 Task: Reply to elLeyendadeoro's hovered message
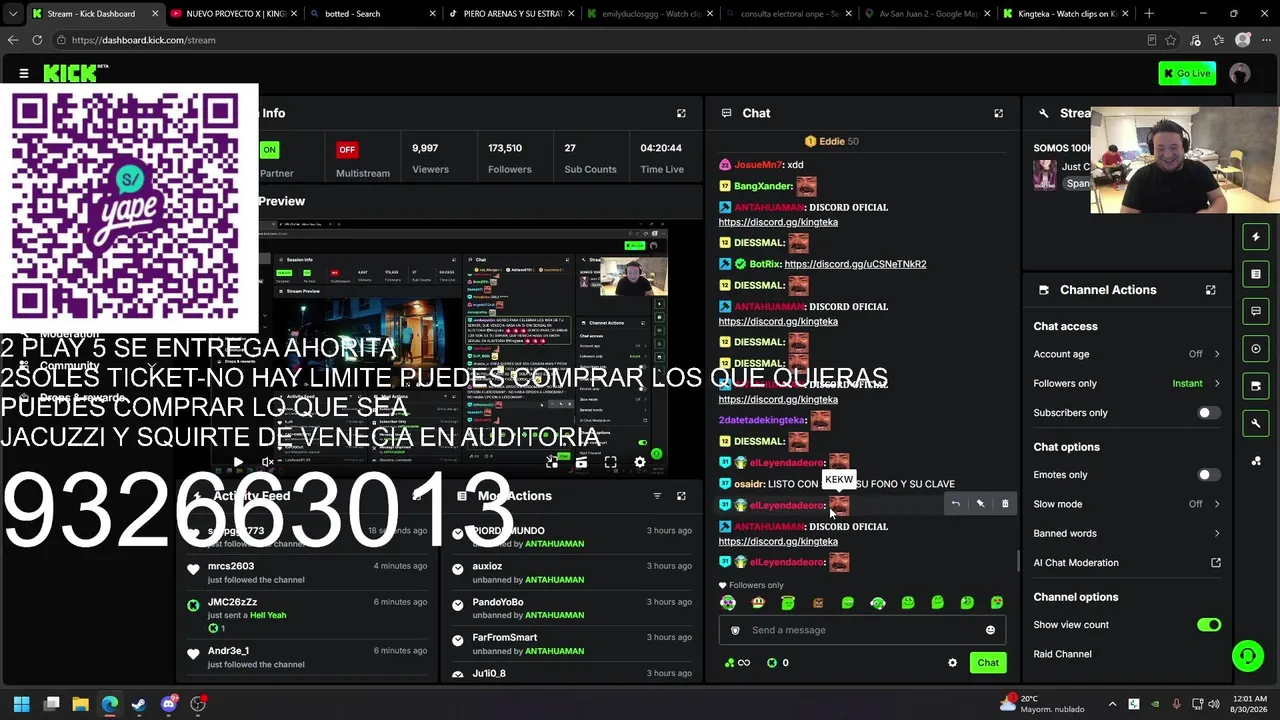click(955, 504)
